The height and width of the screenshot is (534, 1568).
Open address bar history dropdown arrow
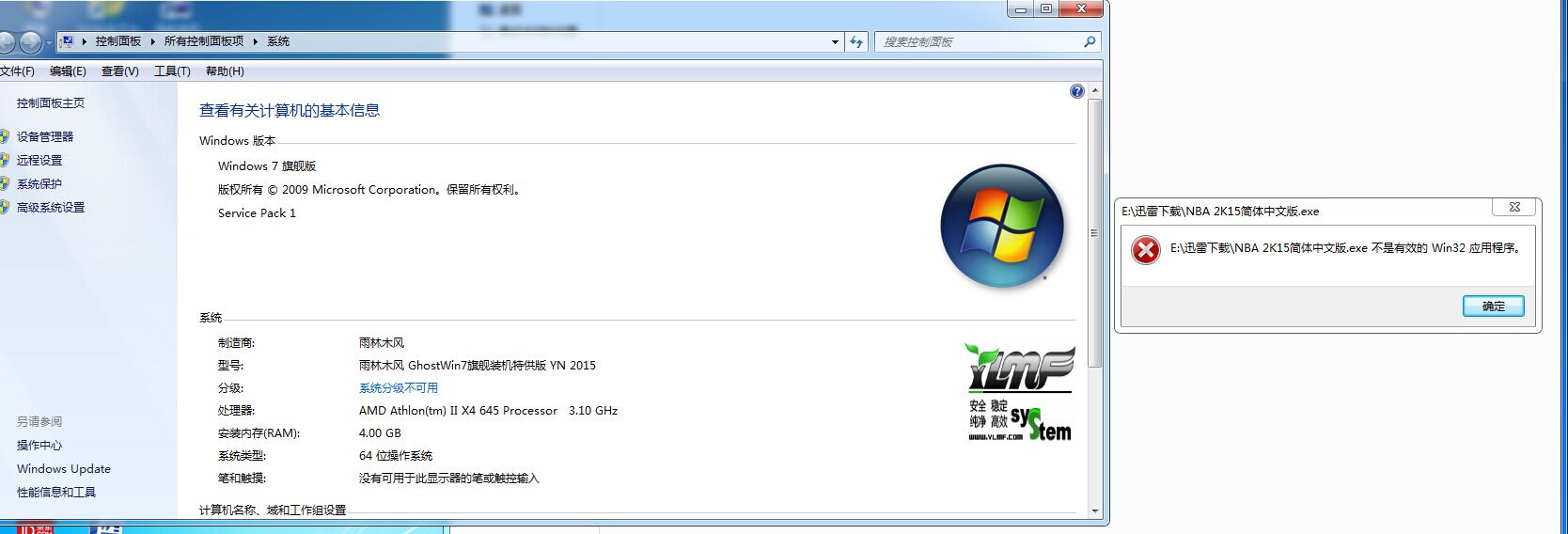(x=835, y=42)
